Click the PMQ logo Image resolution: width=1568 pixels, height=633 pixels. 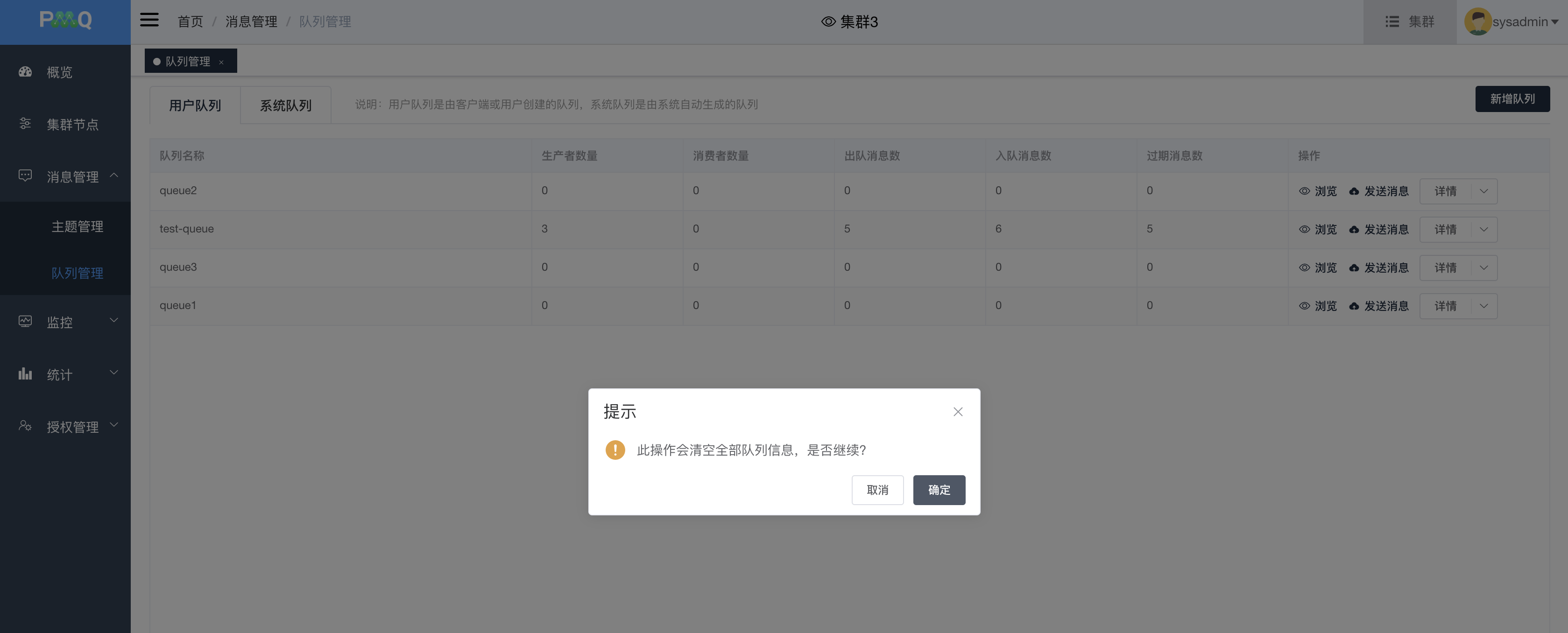point(65,21)
